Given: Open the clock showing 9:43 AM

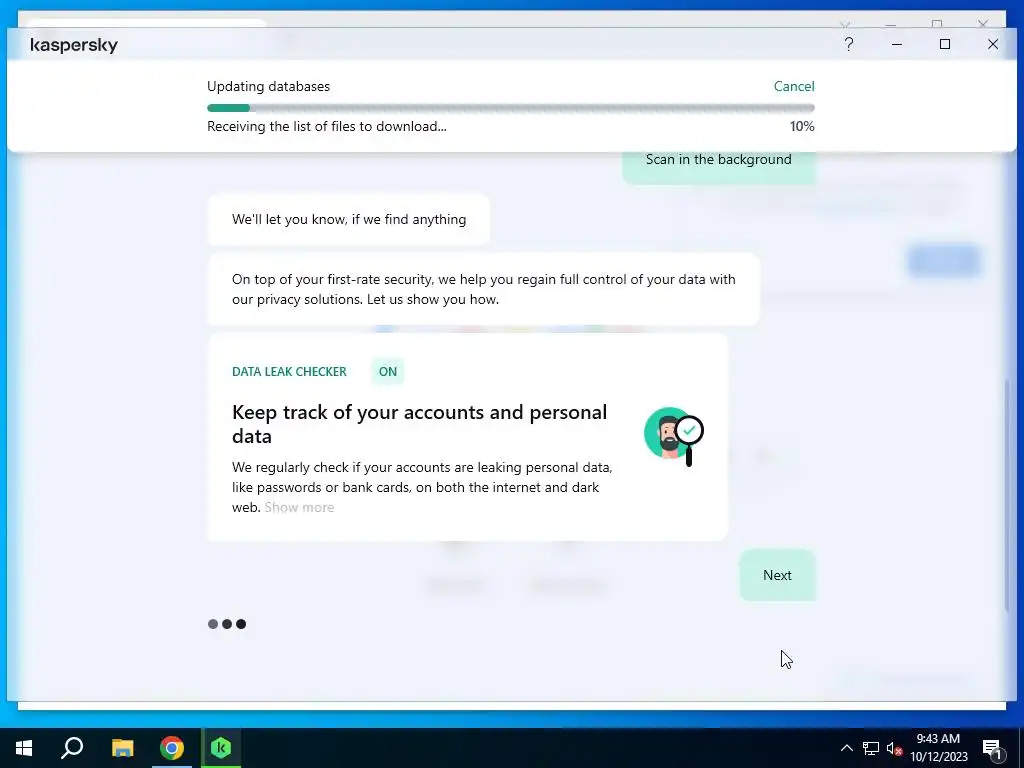Looking at the screenshot, I should [x=938, y=748].
